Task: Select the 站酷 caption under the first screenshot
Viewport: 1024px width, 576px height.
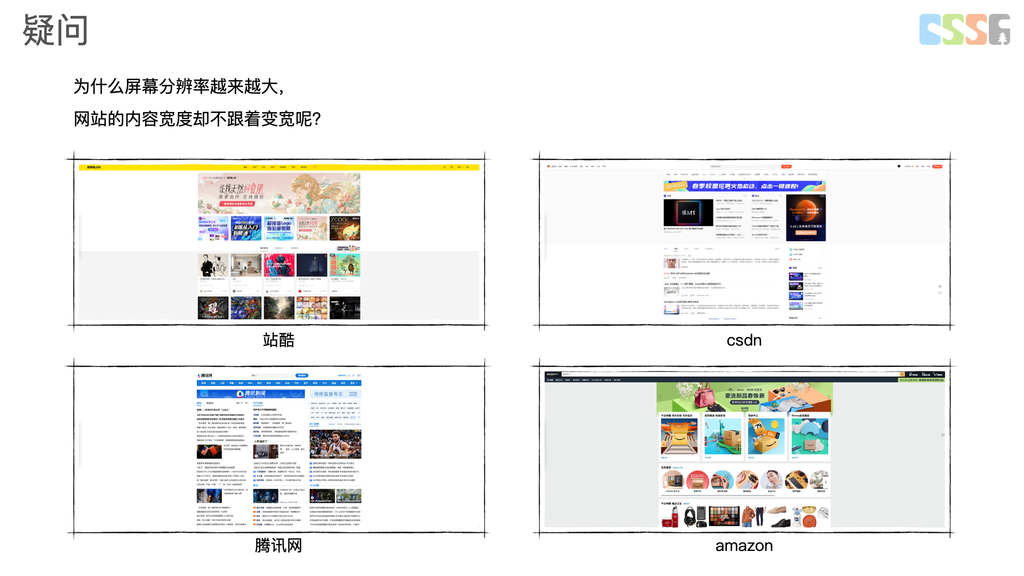Action: tap(279, 340)
